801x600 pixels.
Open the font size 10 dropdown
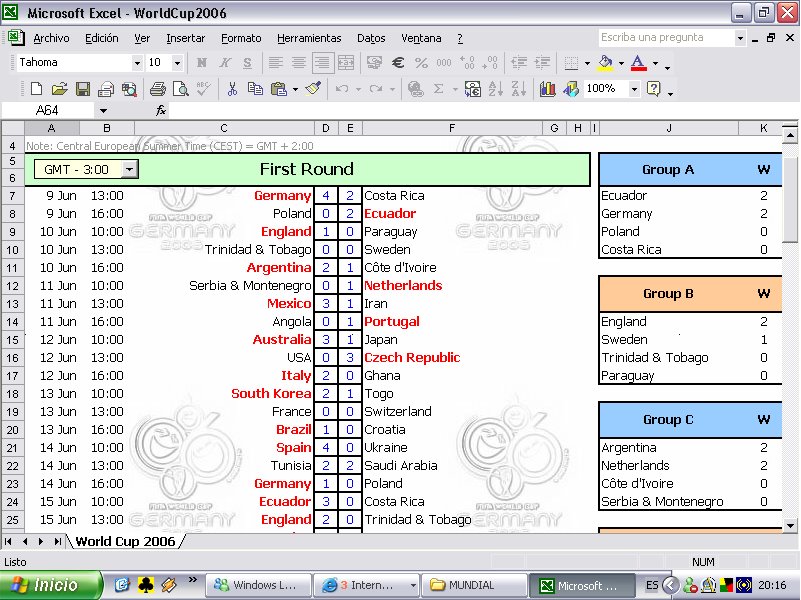pos(177,63)
